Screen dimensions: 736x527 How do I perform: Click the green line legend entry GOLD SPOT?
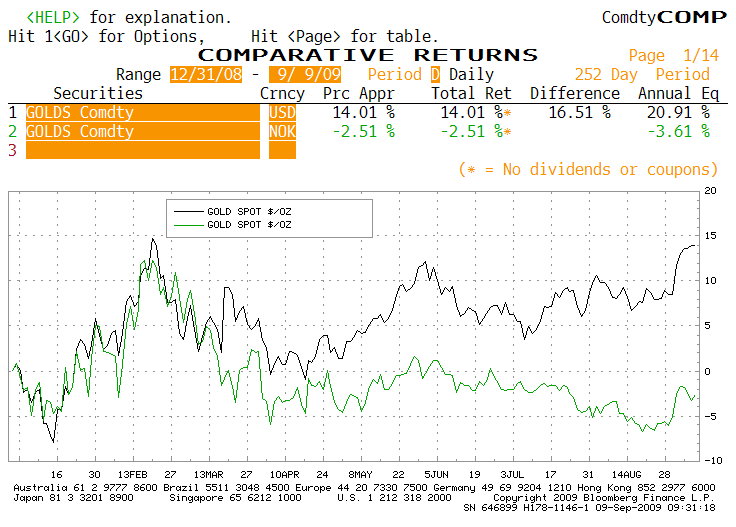click(233, 225)
